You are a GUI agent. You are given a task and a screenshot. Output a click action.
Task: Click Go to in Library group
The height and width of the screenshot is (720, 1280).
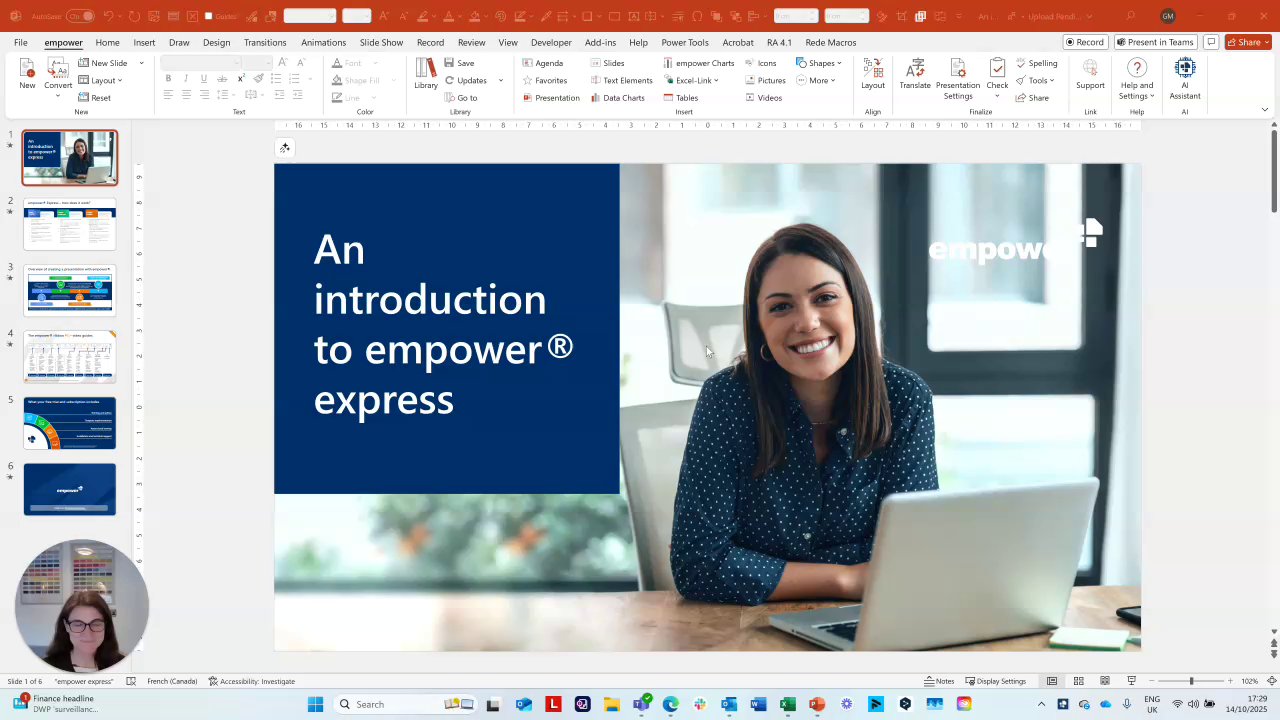[x=460, y=98]
